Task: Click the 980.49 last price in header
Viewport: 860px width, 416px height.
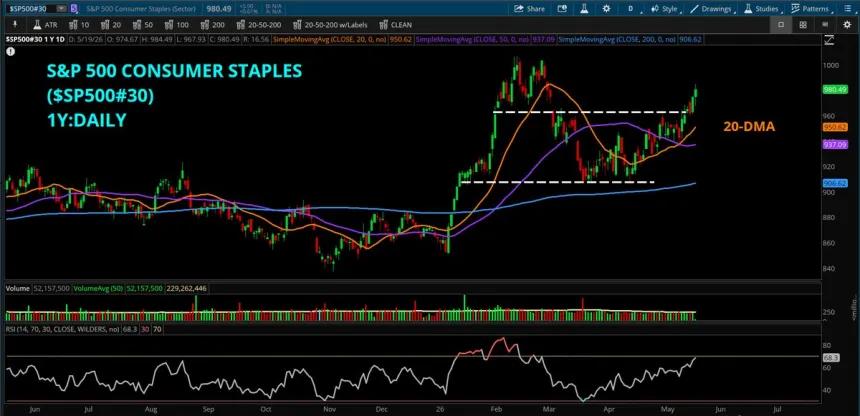Action: 217,9
